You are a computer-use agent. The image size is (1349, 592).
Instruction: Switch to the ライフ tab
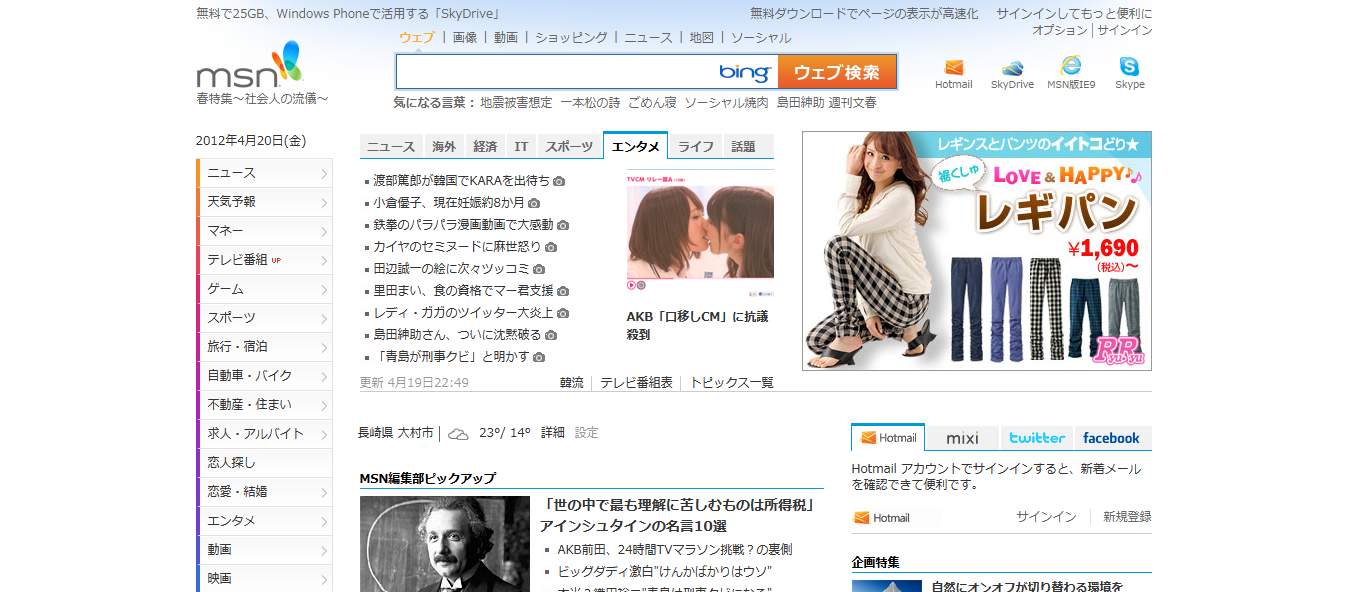click(x=696, y=146)
